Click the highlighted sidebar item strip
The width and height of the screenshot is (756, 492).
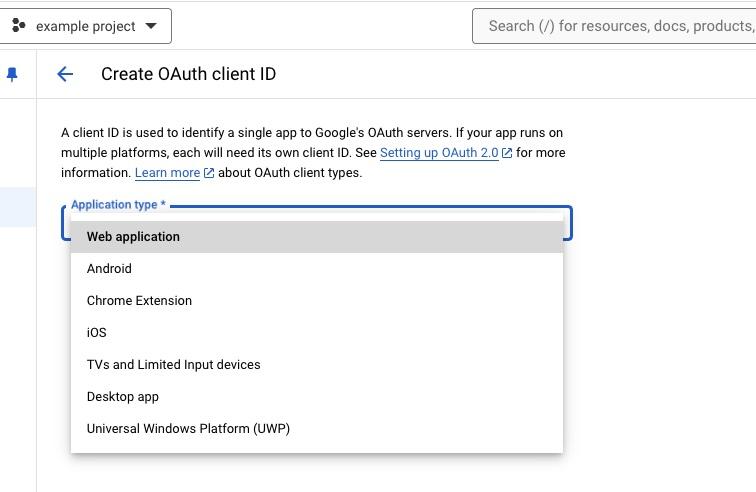pos(18,207)
